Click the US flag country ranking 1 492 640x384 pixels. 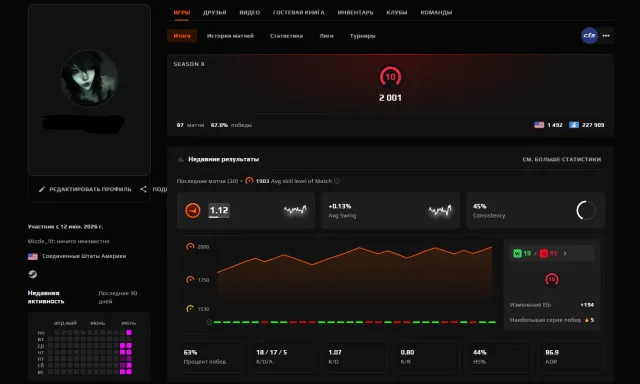click(539, 125)
